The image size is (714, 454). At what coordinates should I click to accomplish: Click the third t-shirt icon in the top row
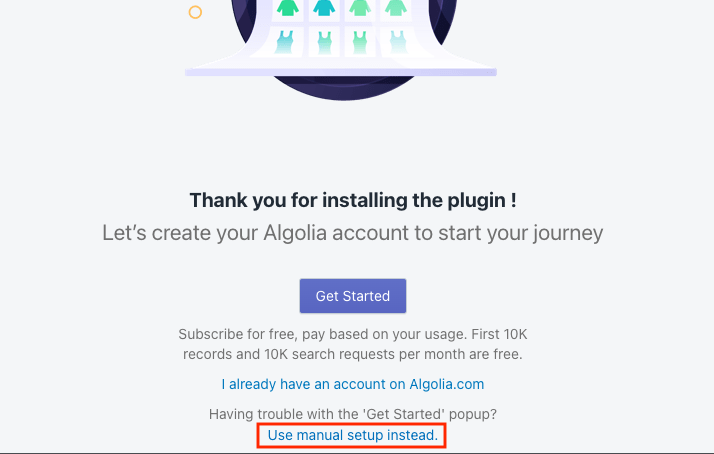pyautogui.click(x=360, y=8)
